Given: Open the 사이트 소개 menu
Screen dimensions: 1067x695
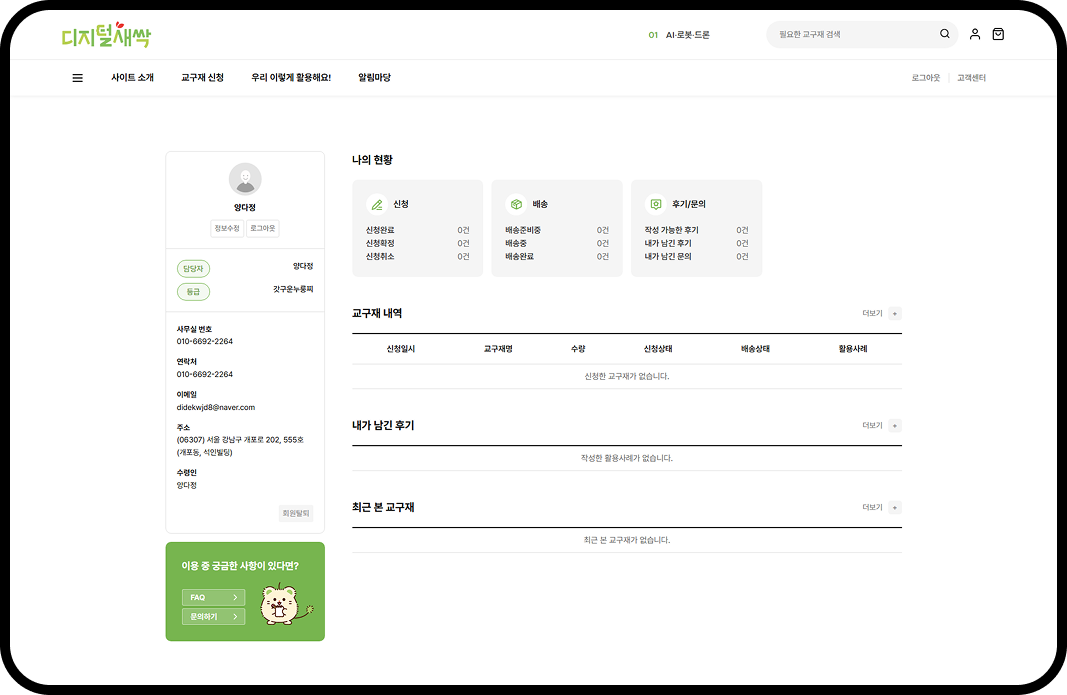Looking at the screenshot, I should point(133,78).
